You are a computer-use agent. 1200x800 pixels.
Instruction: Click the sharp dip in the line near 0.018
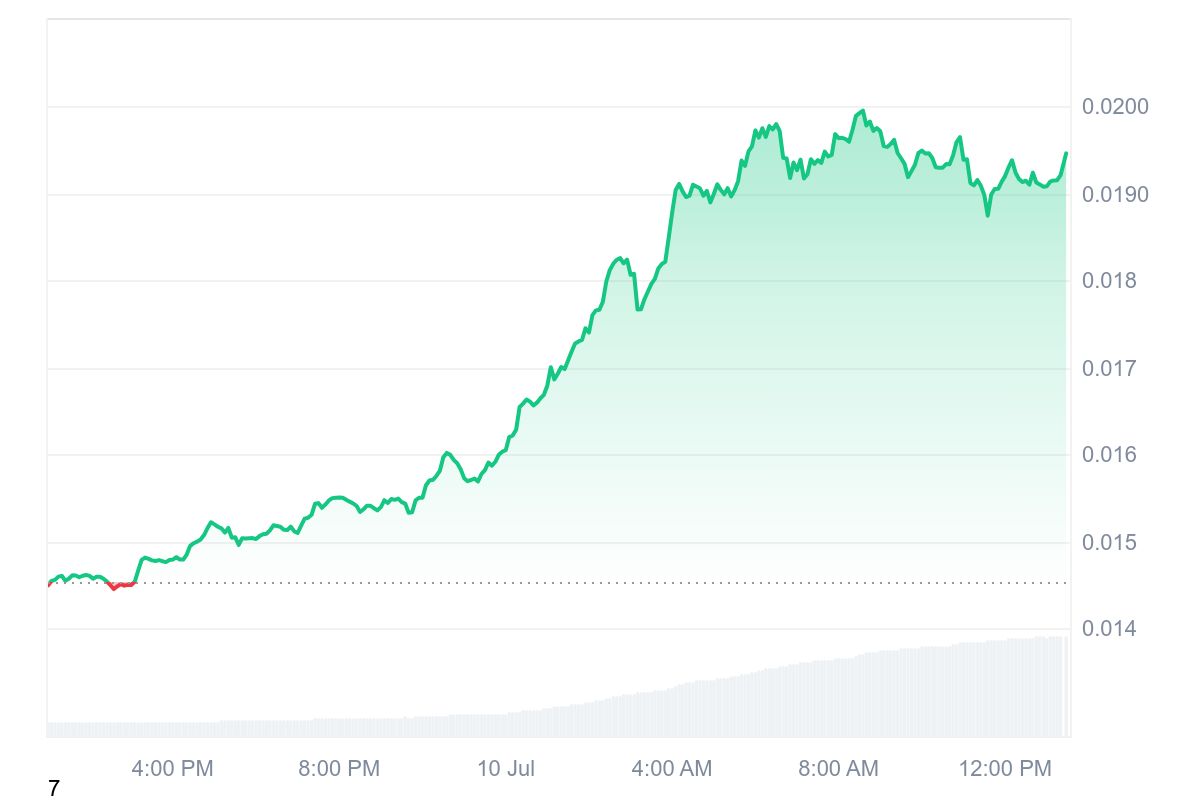639,308
